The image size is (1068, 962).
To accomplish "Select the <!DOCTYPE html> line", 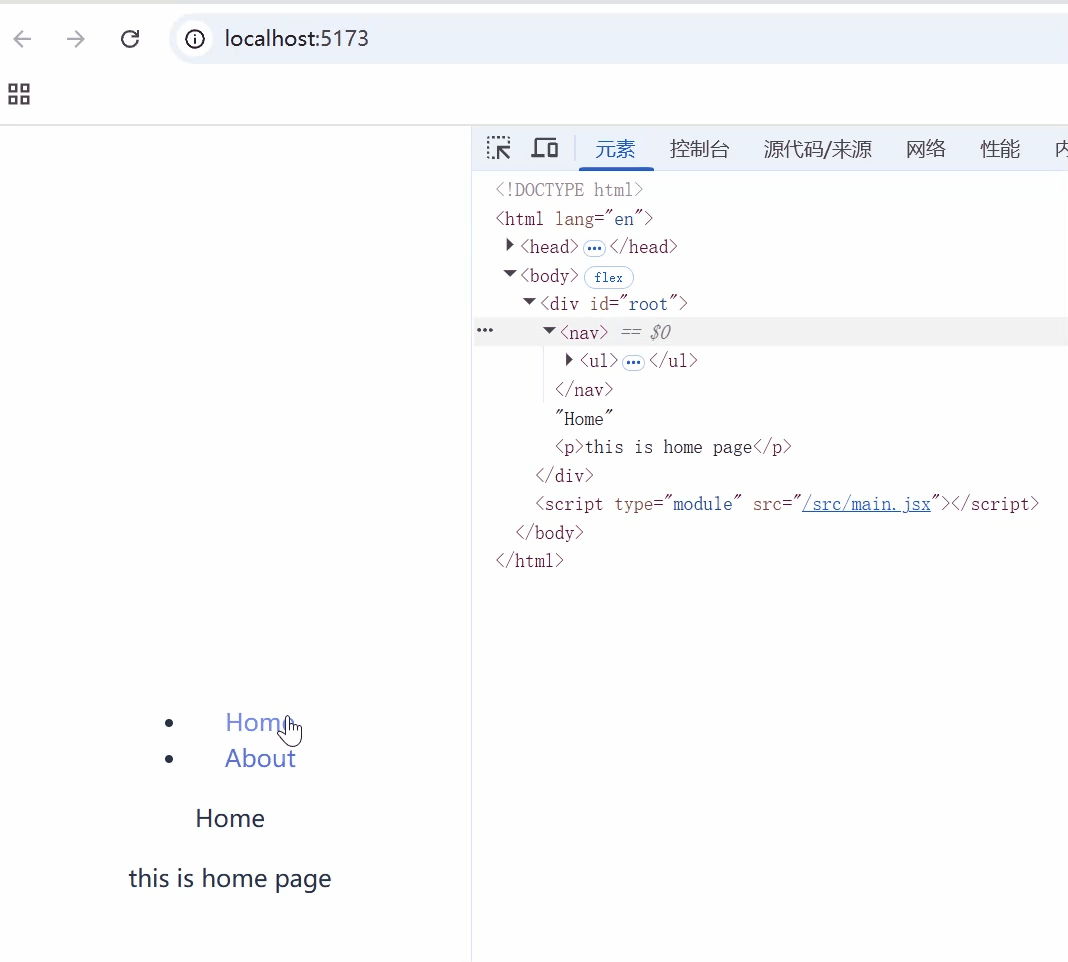I will pos(569,189).
